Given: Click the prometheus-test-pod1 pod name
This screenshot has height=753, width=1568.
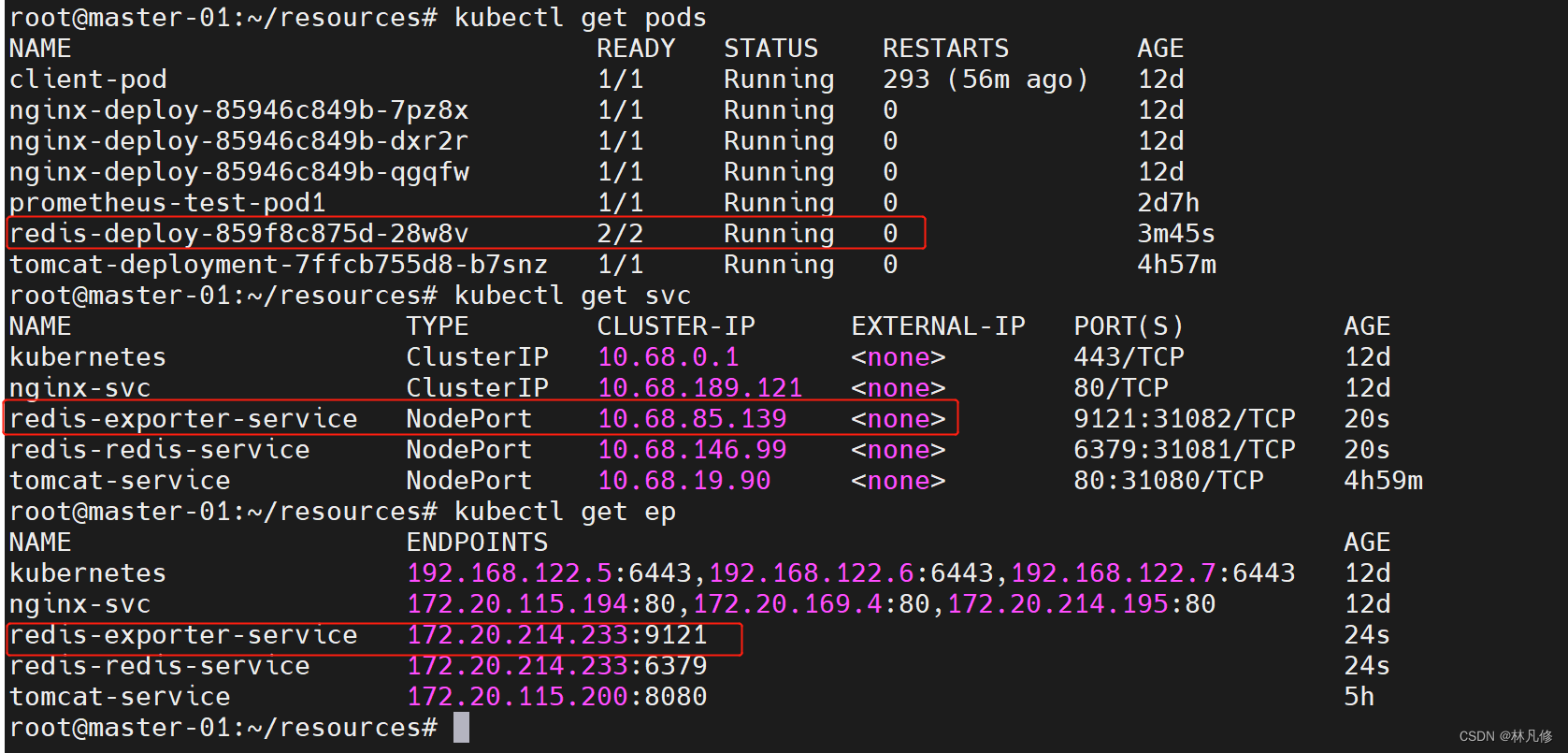Looking at the screenshot, I should click(x=167, y=203).
